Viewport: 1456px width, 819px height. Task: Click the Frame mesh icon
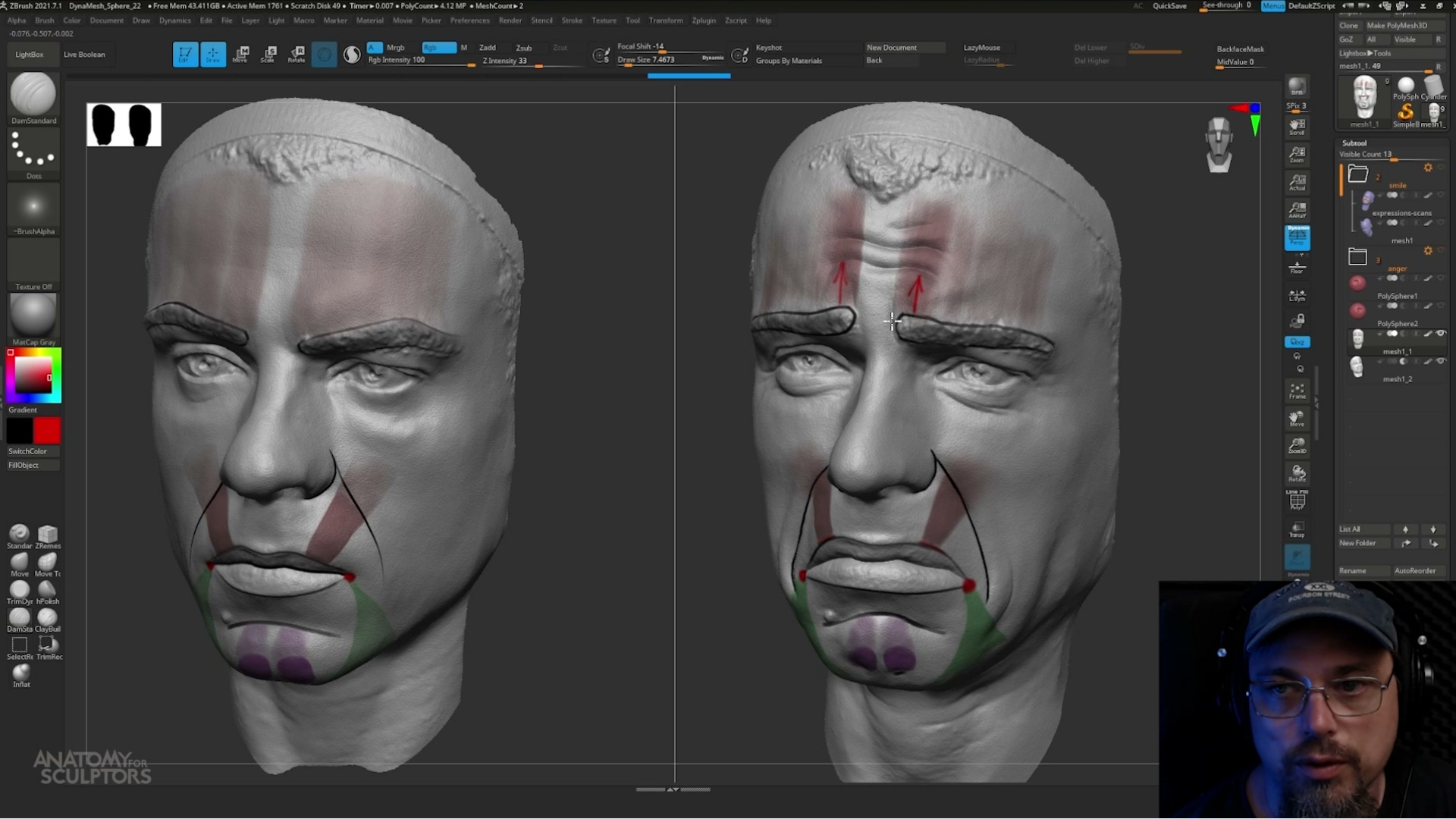(x=1298, y=391)
